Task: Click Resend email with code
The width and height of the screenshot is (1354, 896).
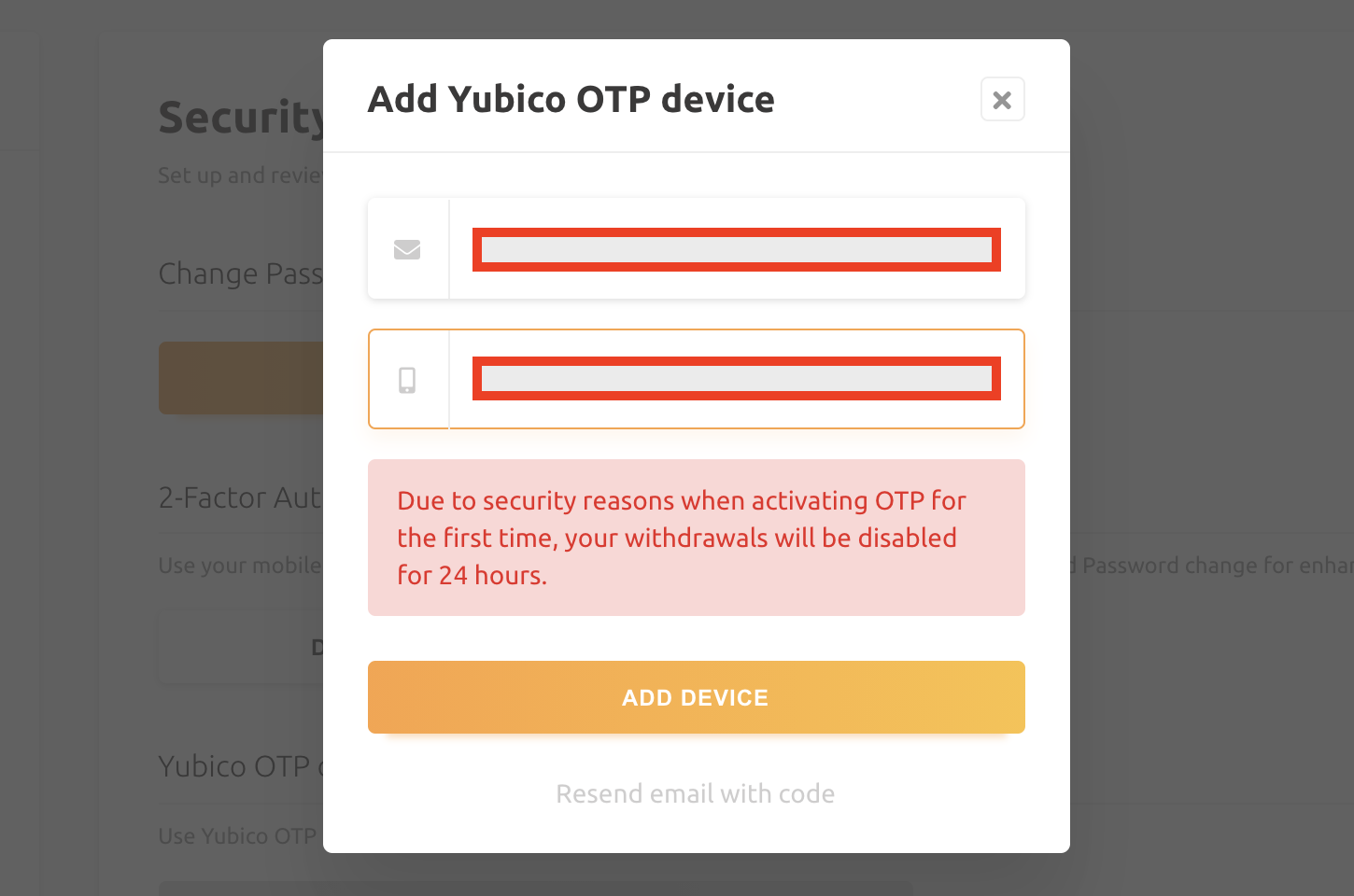Action: 696,793
